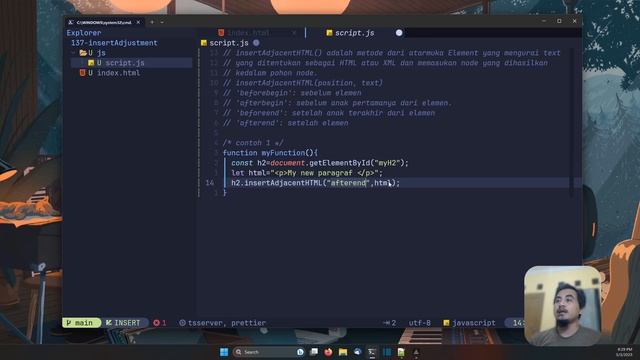Click the taskbar clock
The width and height of the screenshot is (640, 360).
pos(624,352)
